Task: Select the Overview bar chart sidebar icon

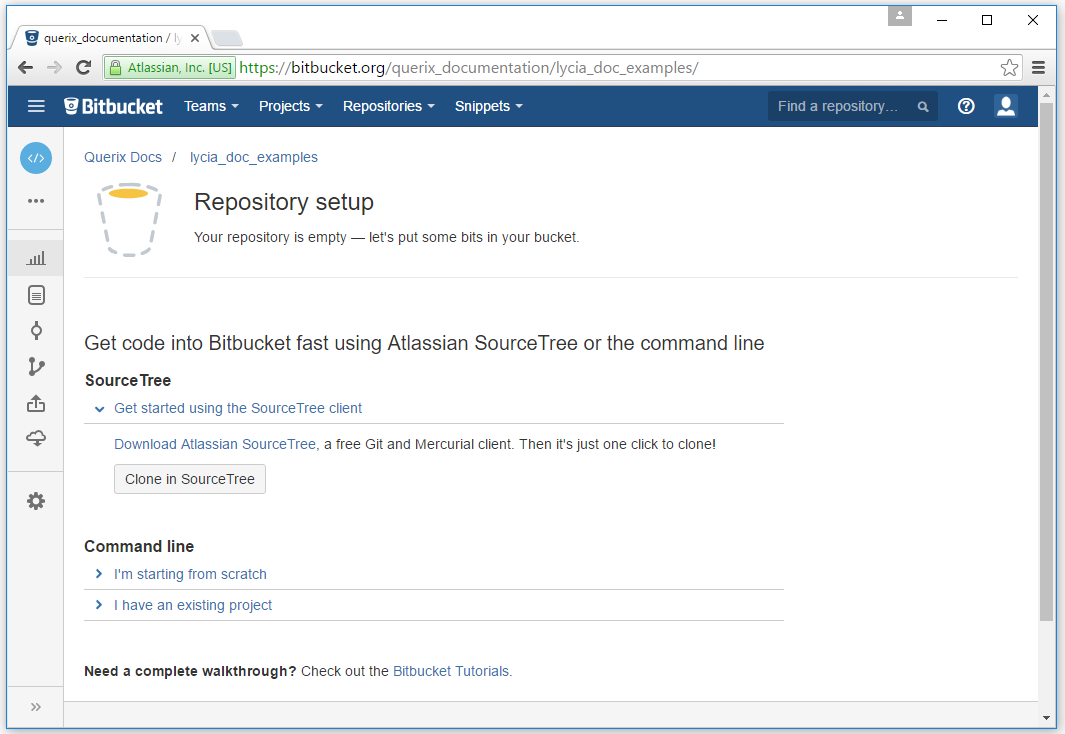Action: [x=36, y=258]
